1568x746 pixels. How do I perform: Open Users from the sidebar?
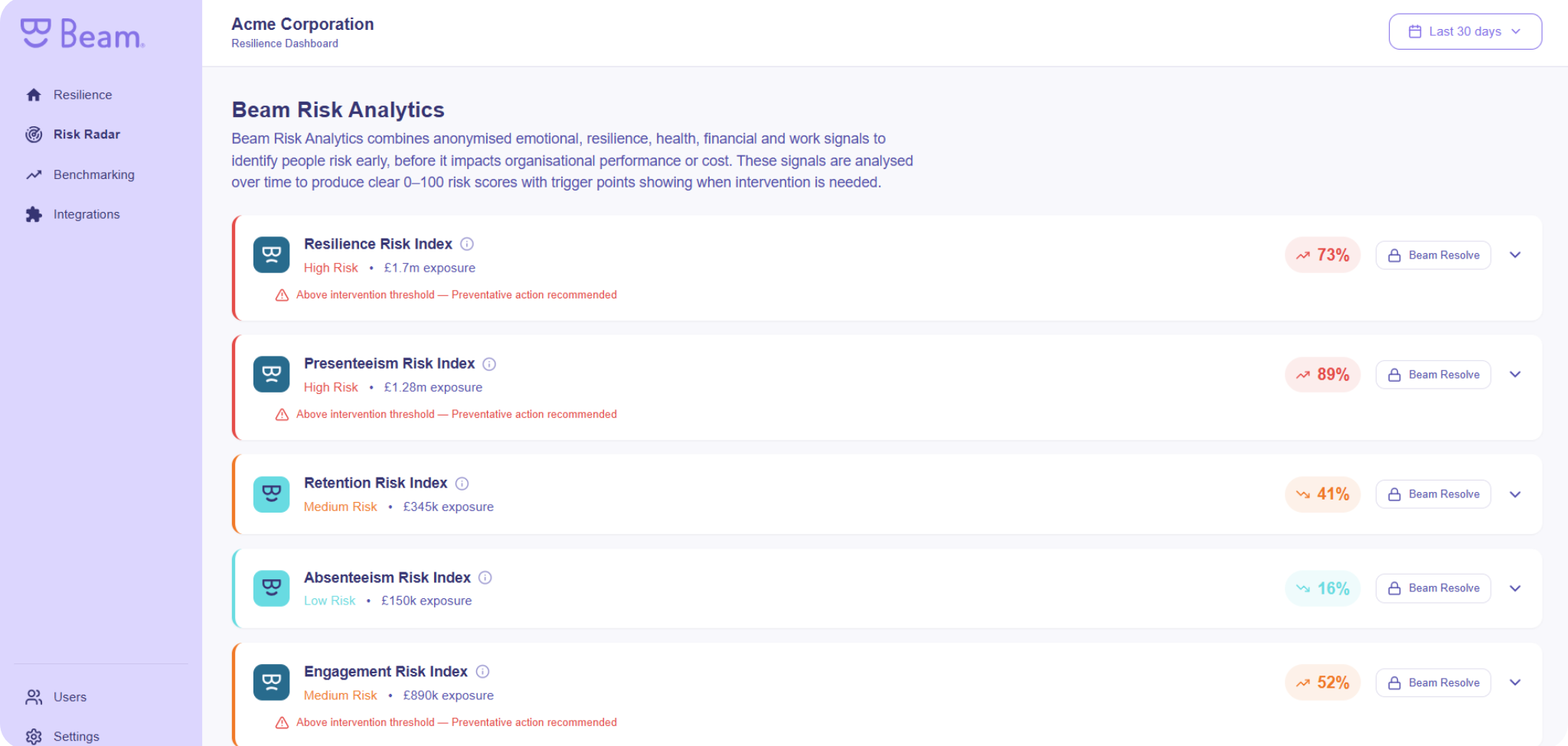click(x=70, y=697)
